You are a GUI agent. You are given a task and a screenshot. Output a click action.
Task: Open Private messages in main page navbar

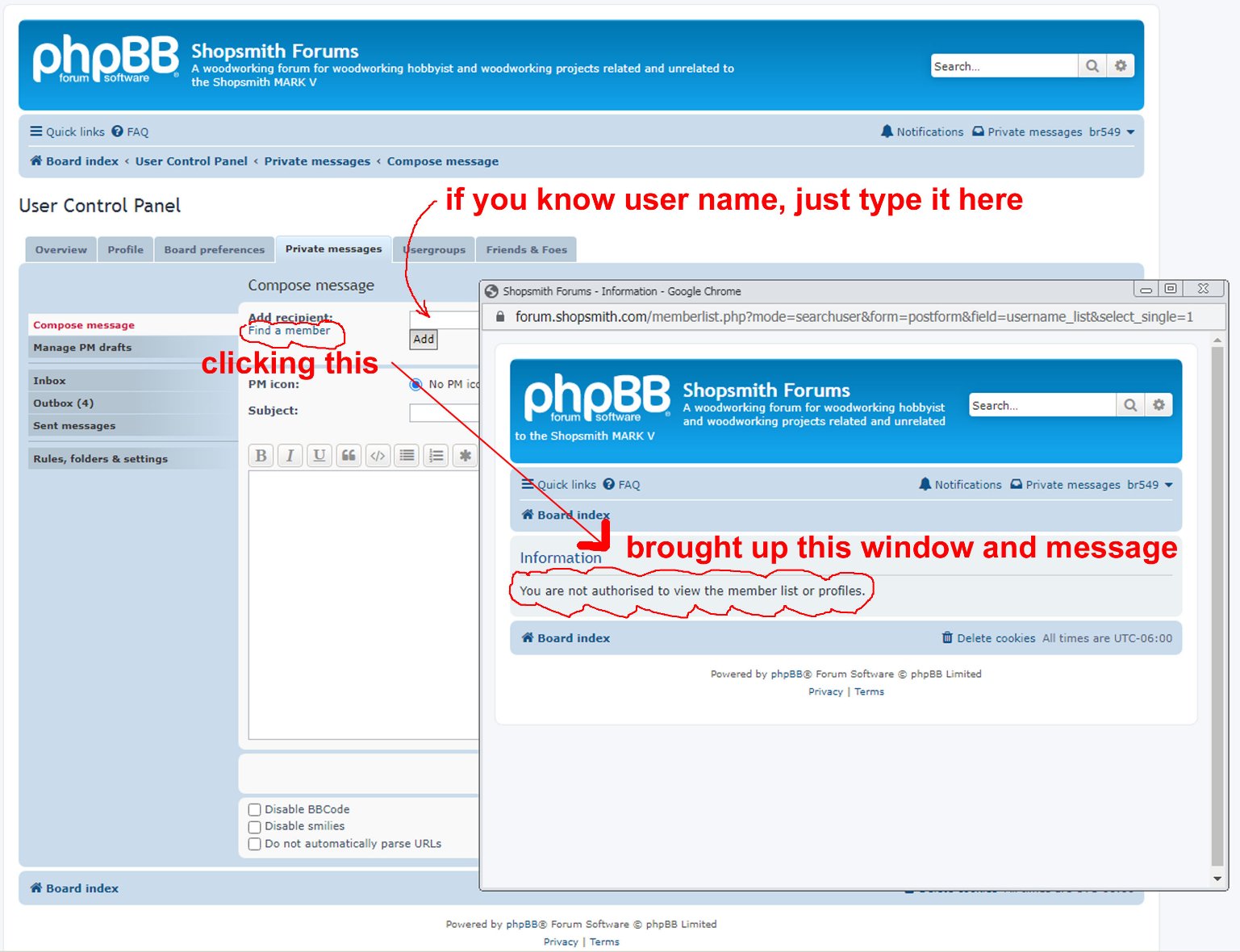[x=1027, y=132]
